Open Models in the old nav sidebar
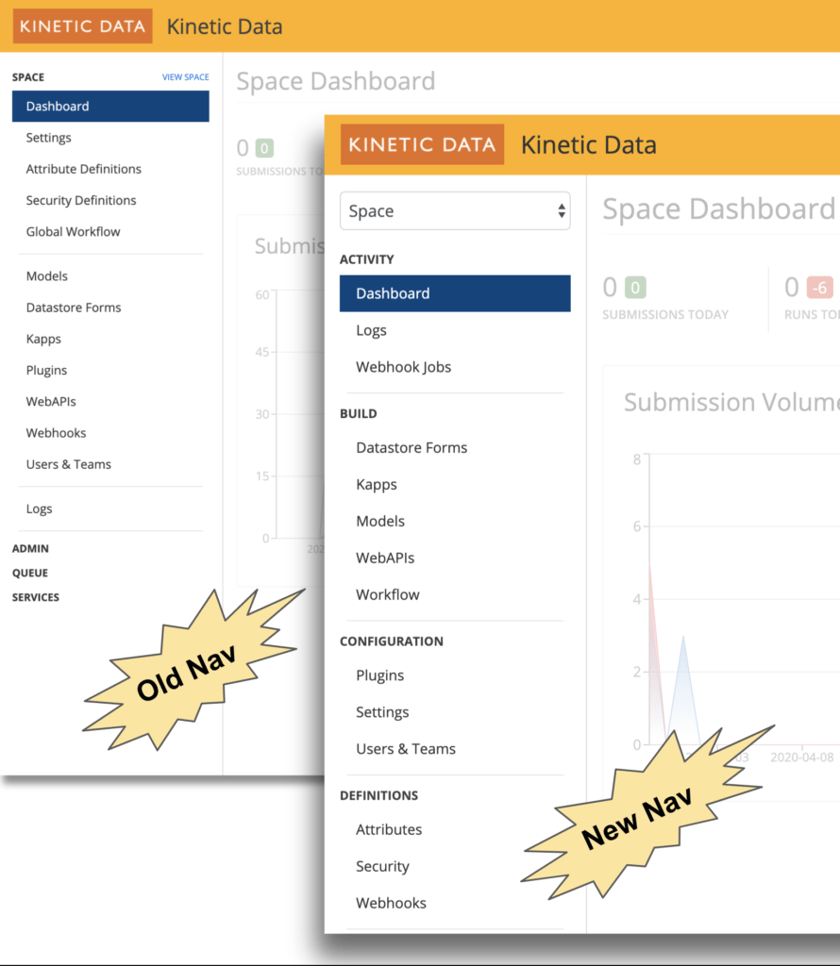Screen dimensions: 840x966 pyautogui.click(x=47, y=276)
